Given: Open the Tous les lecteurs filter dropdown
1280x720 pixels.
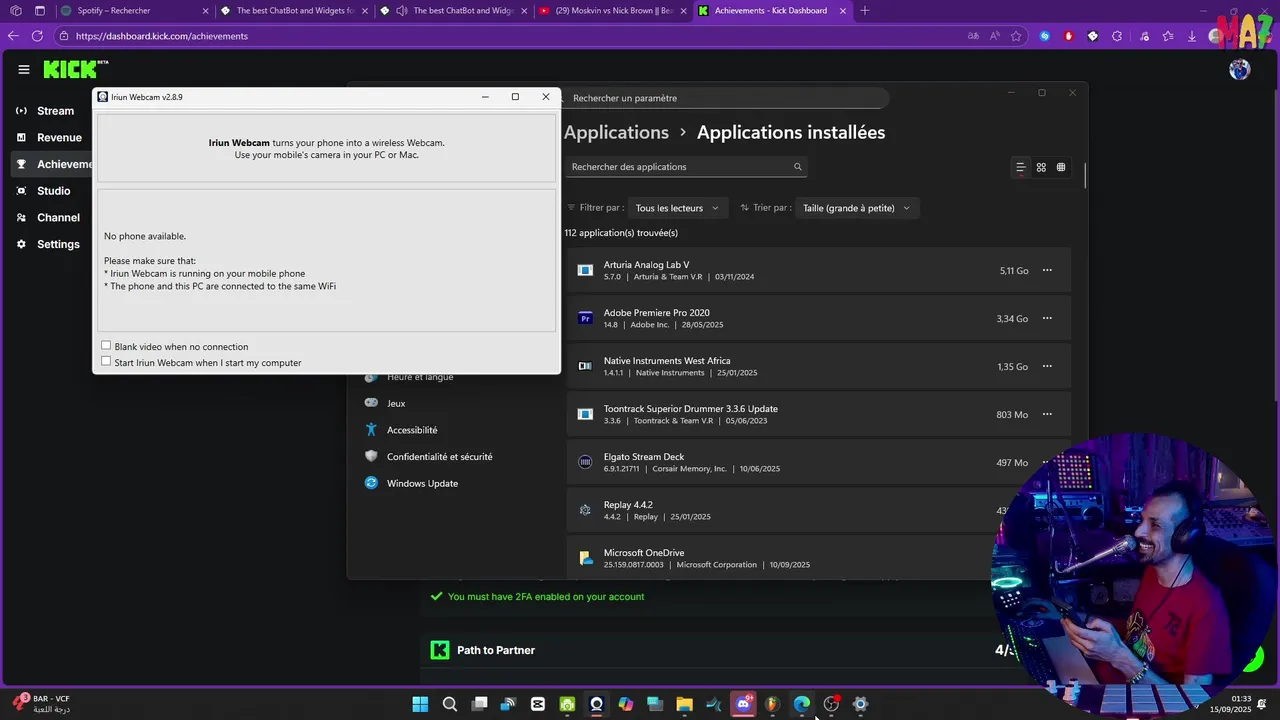Looking at the screenshot, I should [677, 208].
